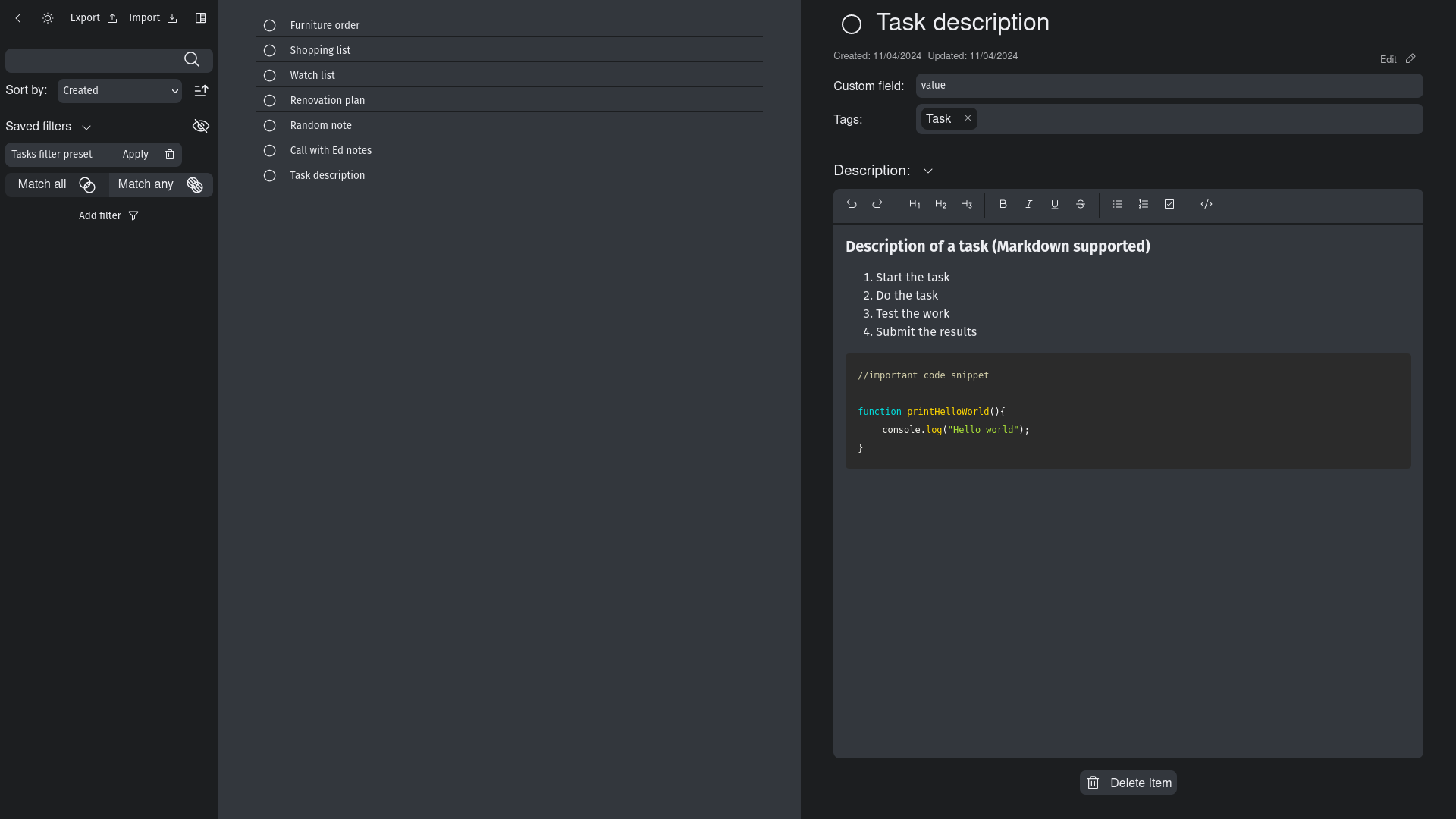This screenshot has height=819, width=1456.
Task: Apply Heading 3 formatting
Action: pos(966,205)
